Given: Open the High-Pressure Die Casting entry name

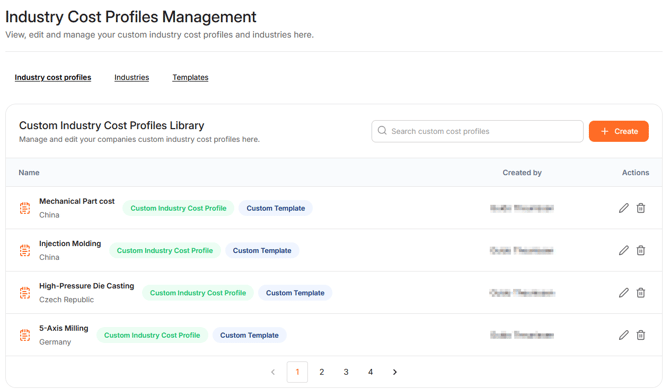Looking at the screenshot, I should pos(87,286).
